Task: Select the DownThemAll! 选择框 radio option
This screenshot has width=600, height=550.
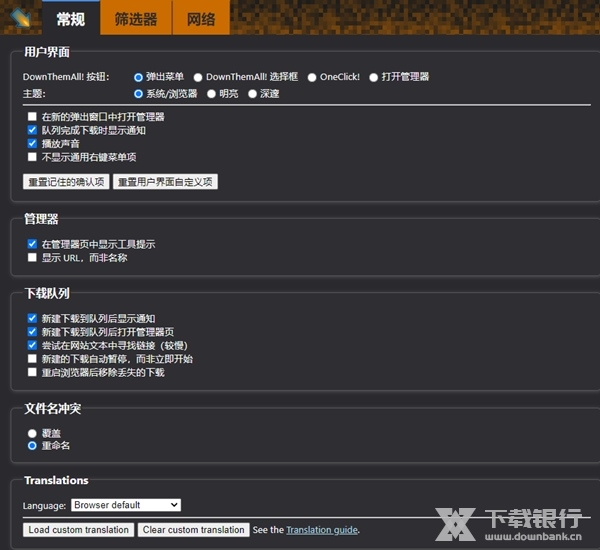Action: pos(198,77)
